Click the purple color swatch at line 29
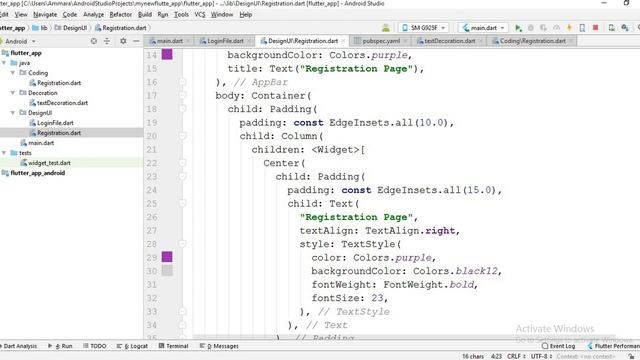This screenshot has height=360, width=640. (x=167, y=257)
